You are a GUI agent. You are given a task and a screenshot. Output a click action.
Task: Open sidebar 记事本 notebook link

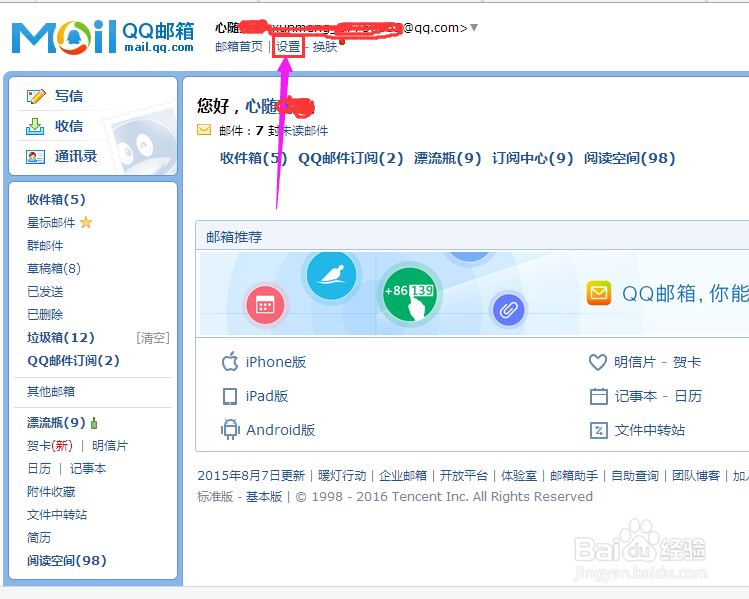coord(88,469)
